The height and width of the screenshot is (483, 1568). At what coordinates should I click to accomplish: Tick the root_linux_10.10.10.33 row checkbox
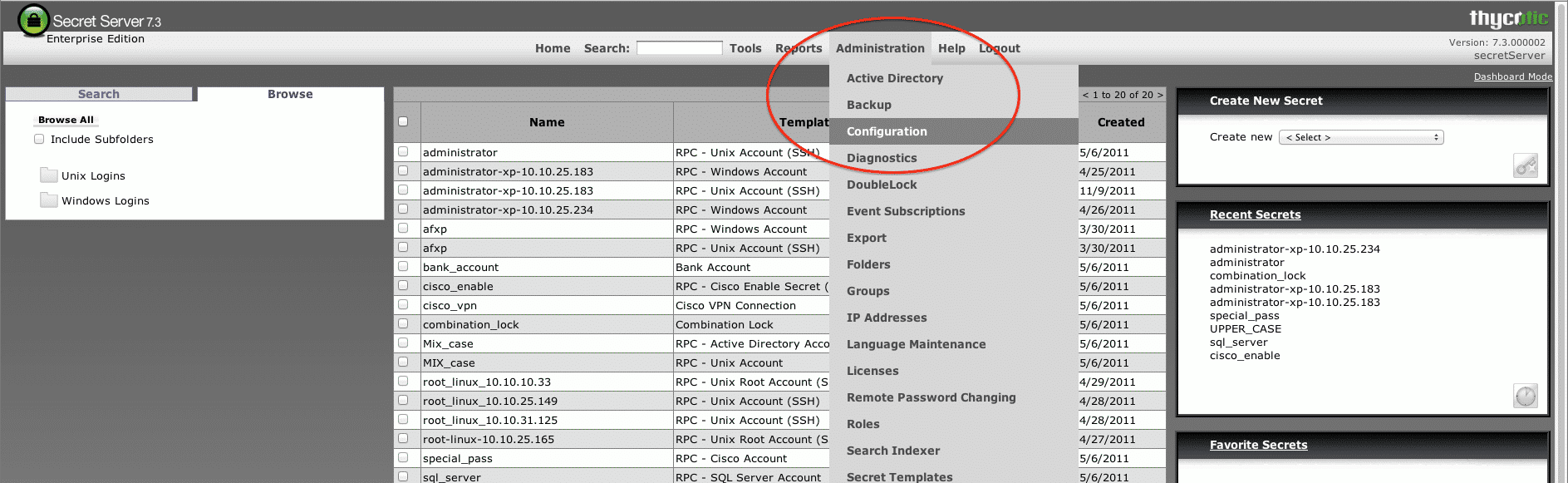point(403,381)
